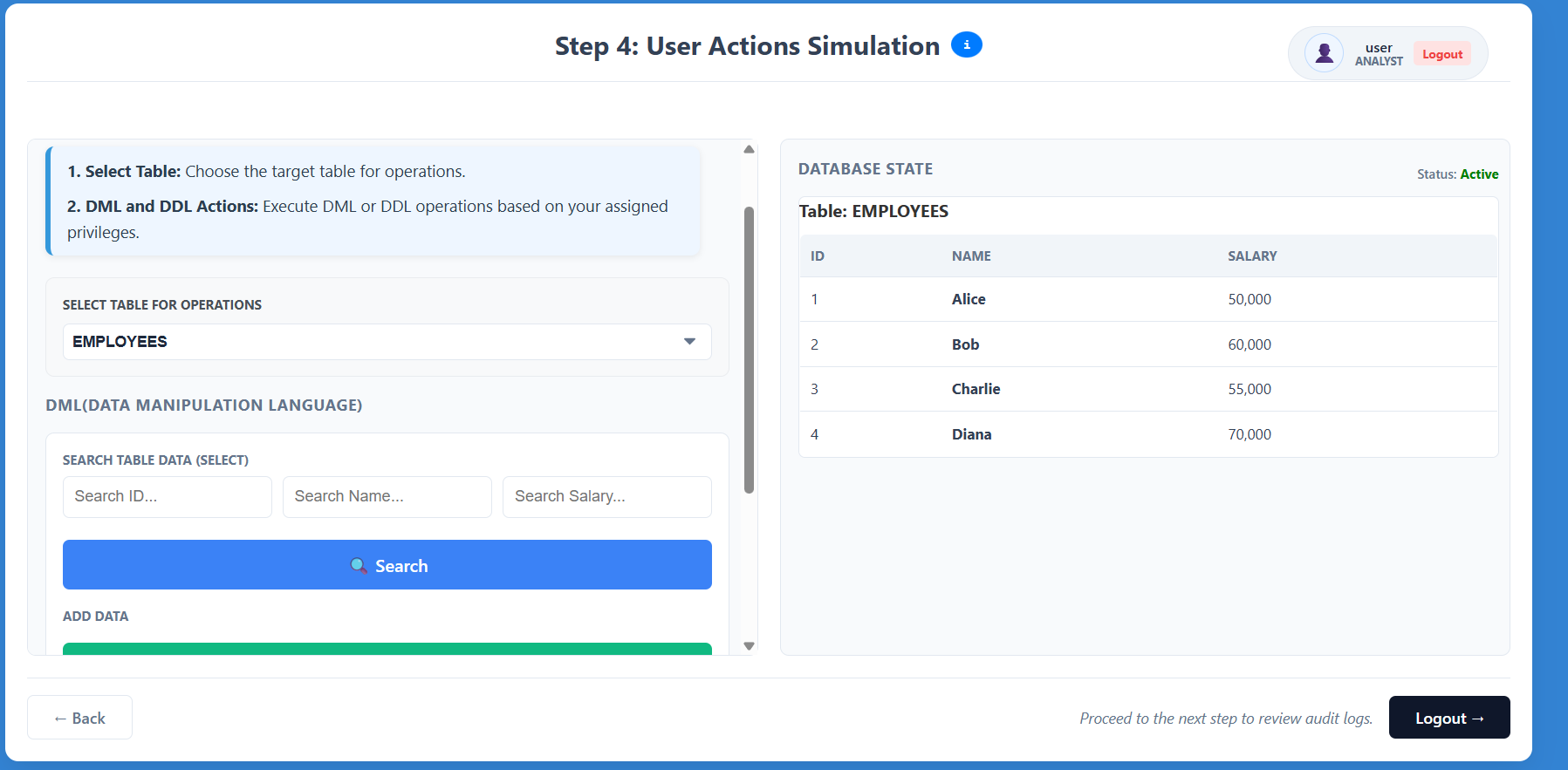This screenshot has width=1568, height=770.
Task: Click the user avatar icon
Action: [1324, 53]
